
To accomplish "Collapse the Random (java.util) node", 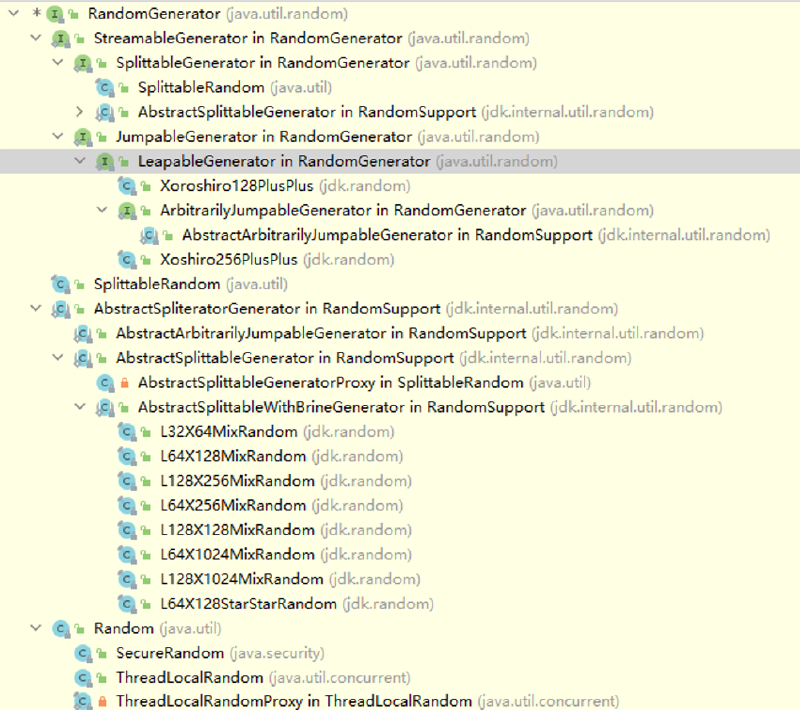I will click(x=36, y=629).
